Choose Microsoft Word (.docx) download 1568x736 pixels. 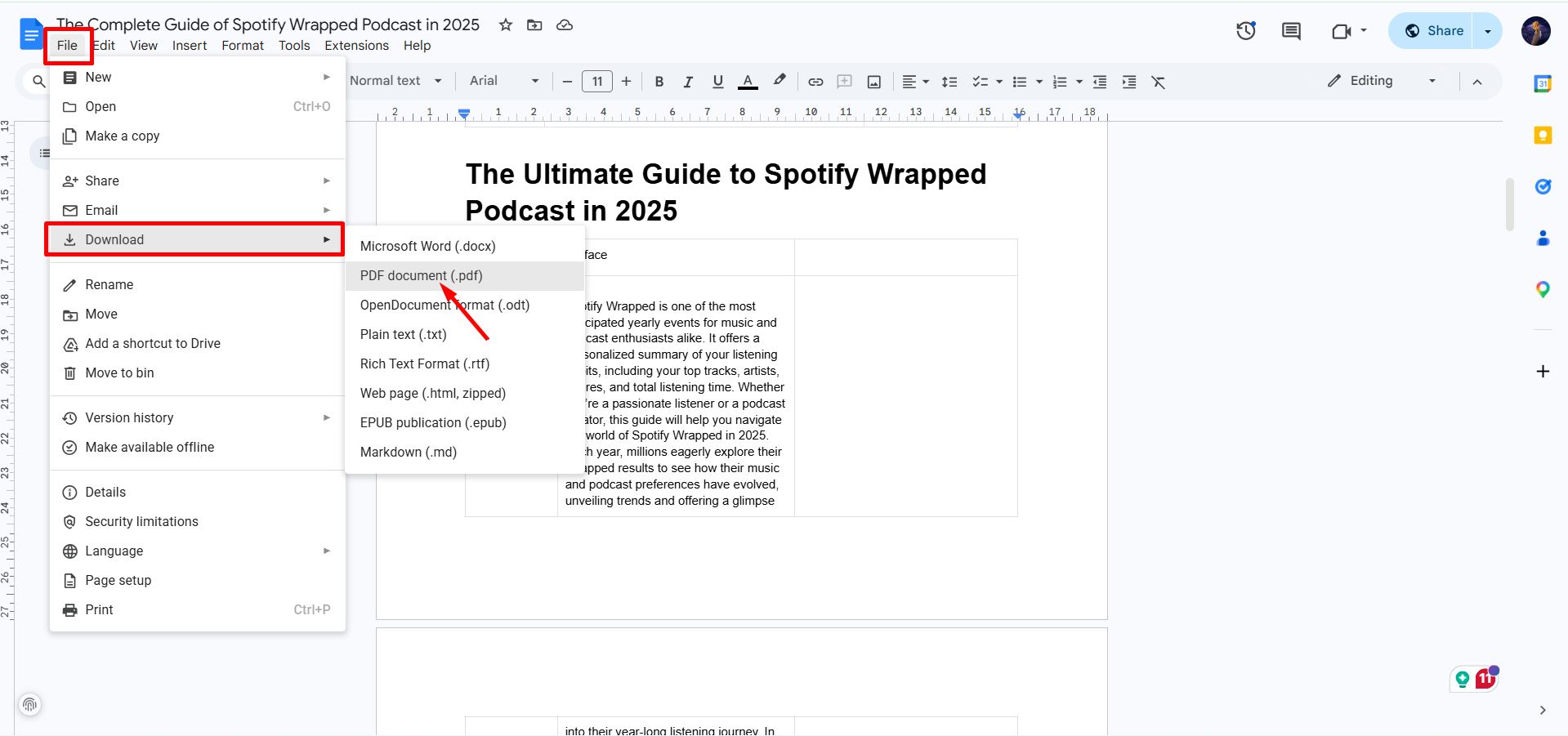pyautogui.click(x=465, y=247)
